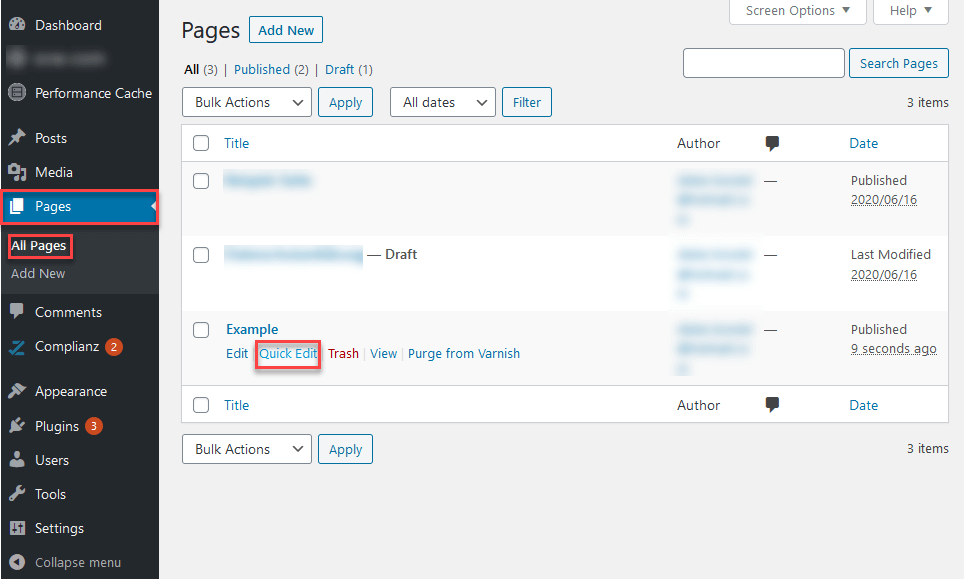The width and height of the screenshot is (964, 579).
Task: Check the box beside the Draft page row
Action: [x=201, y=255]
